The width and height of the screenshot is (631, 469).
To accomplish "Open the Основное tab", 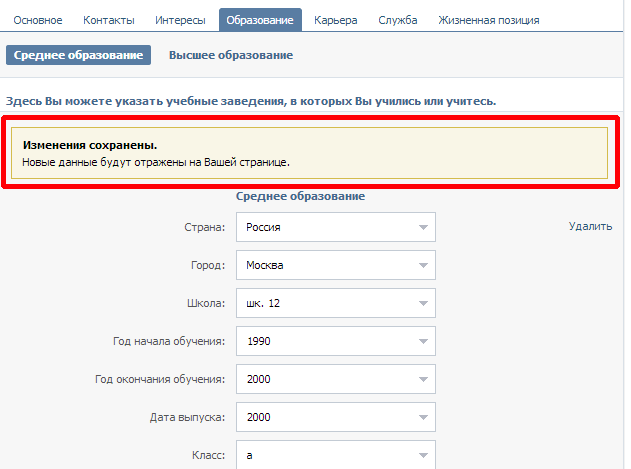I will pos(38,20).
